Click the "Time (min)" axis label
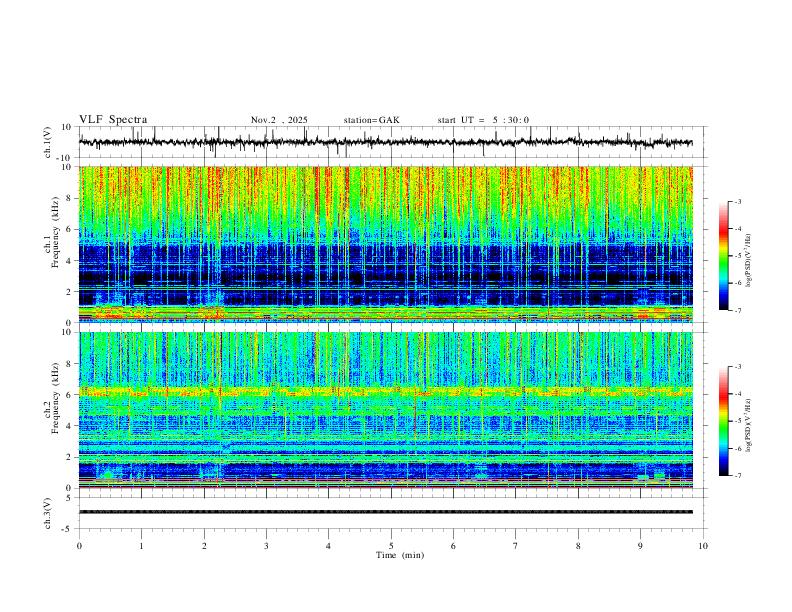The height and width of the screenshot is (612, 792). coord(400,555)
